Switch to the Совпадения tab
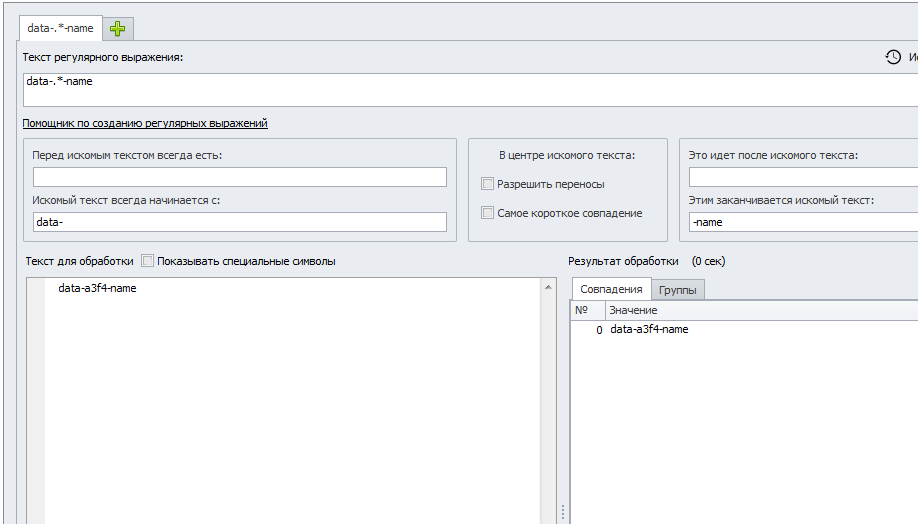This screenshot has width=918, height=524. (611, 289)
